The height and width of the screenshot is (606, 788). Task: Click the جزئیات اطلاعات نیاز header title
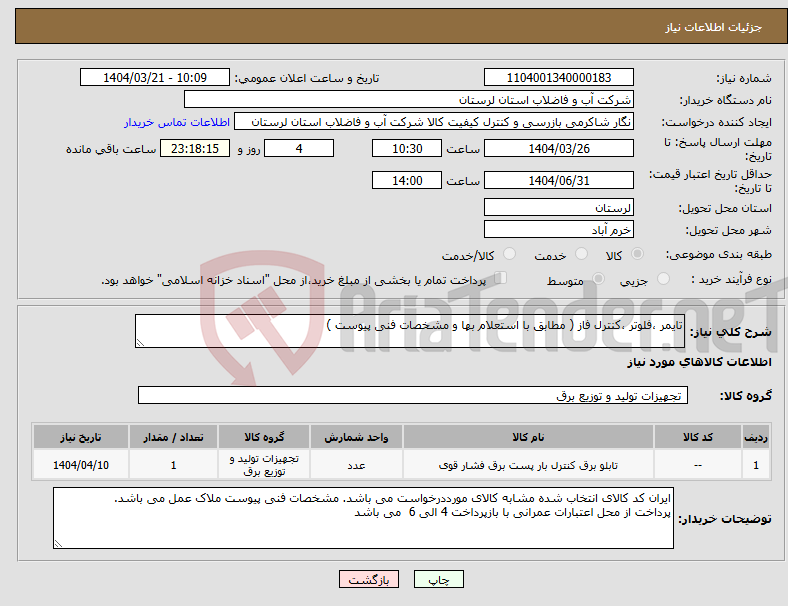714,27
